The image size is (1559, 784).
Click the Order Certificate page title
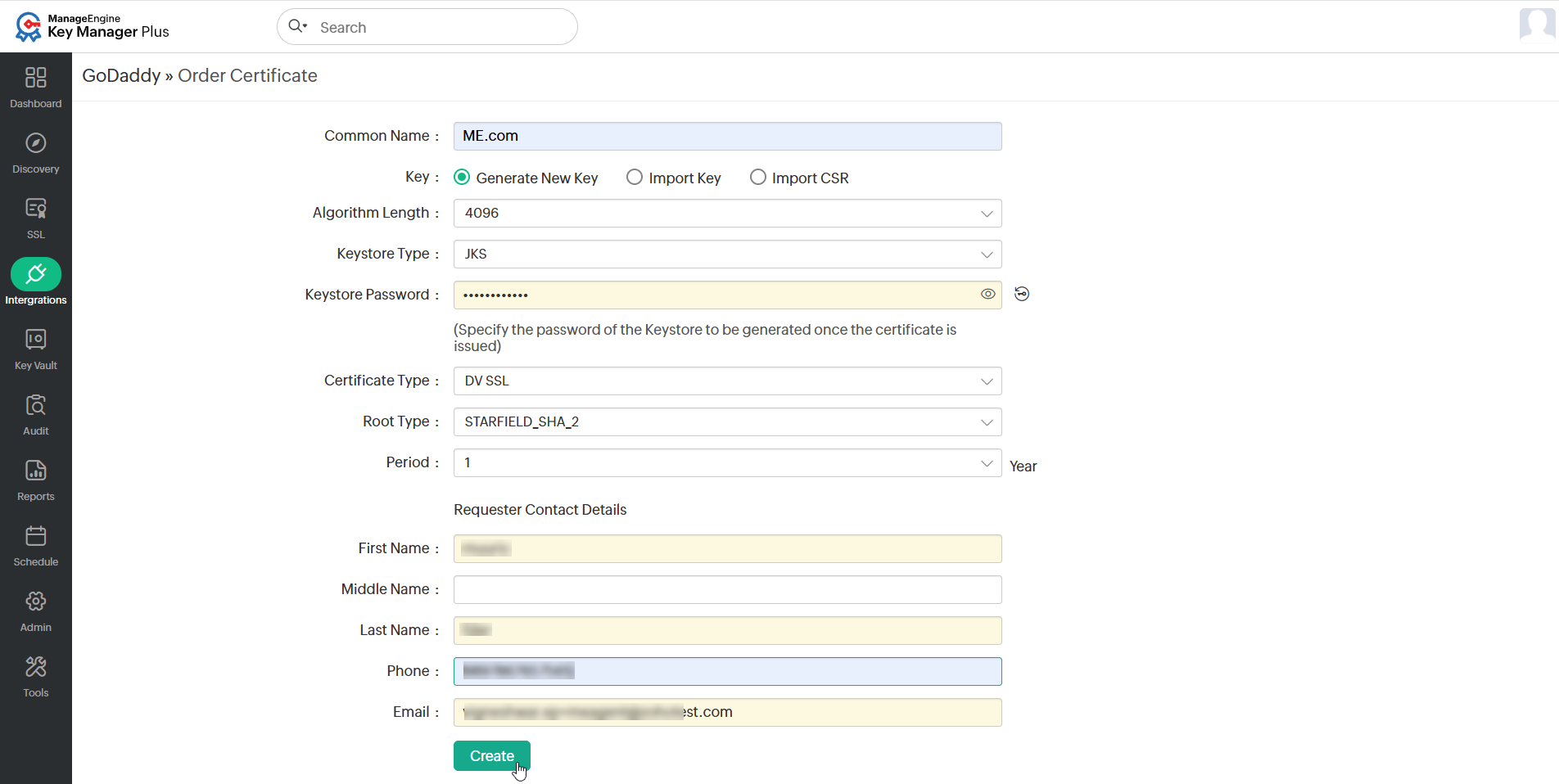click(247, 75)
